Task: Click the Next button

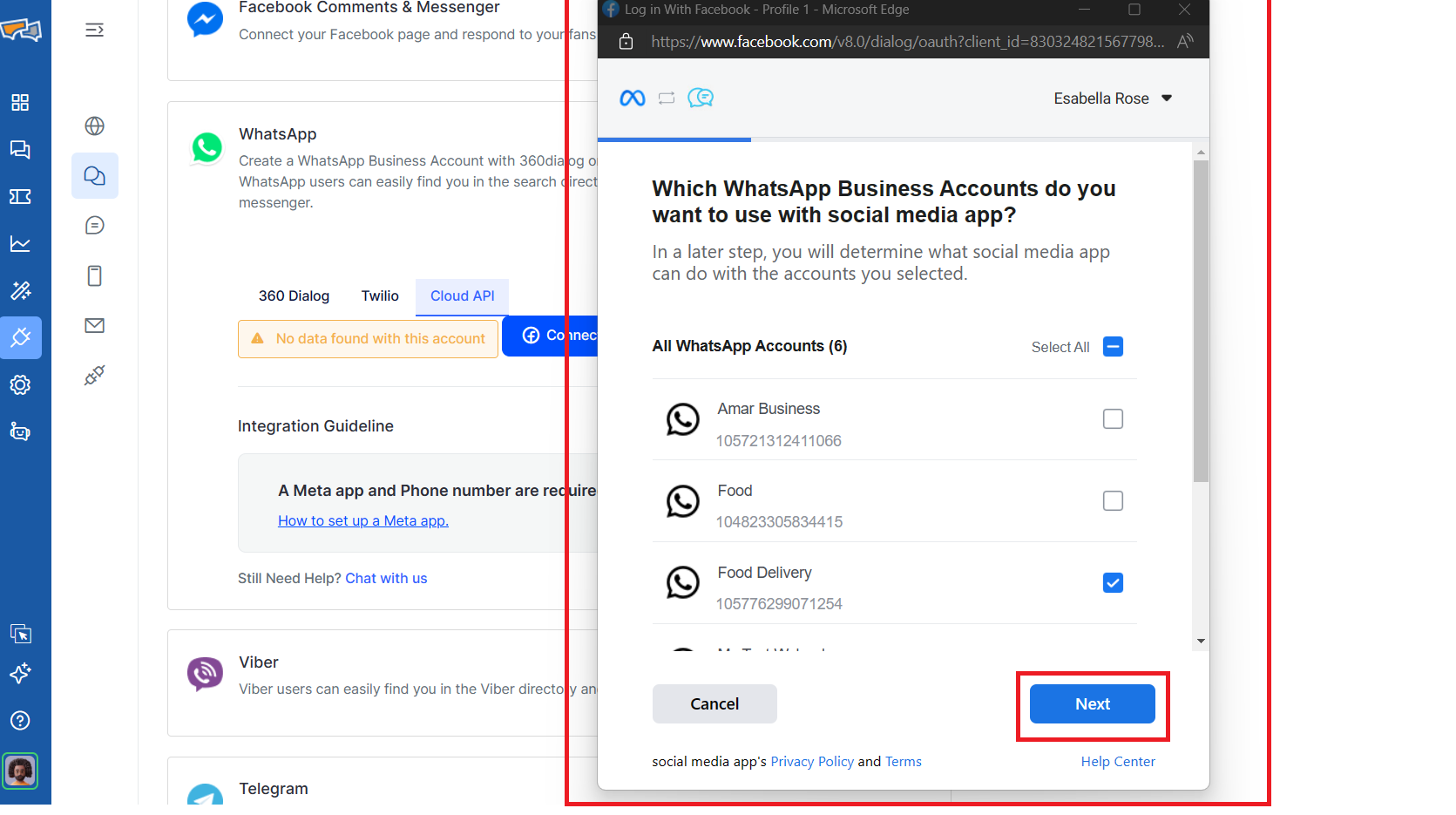Action: tap(1093, 704)
